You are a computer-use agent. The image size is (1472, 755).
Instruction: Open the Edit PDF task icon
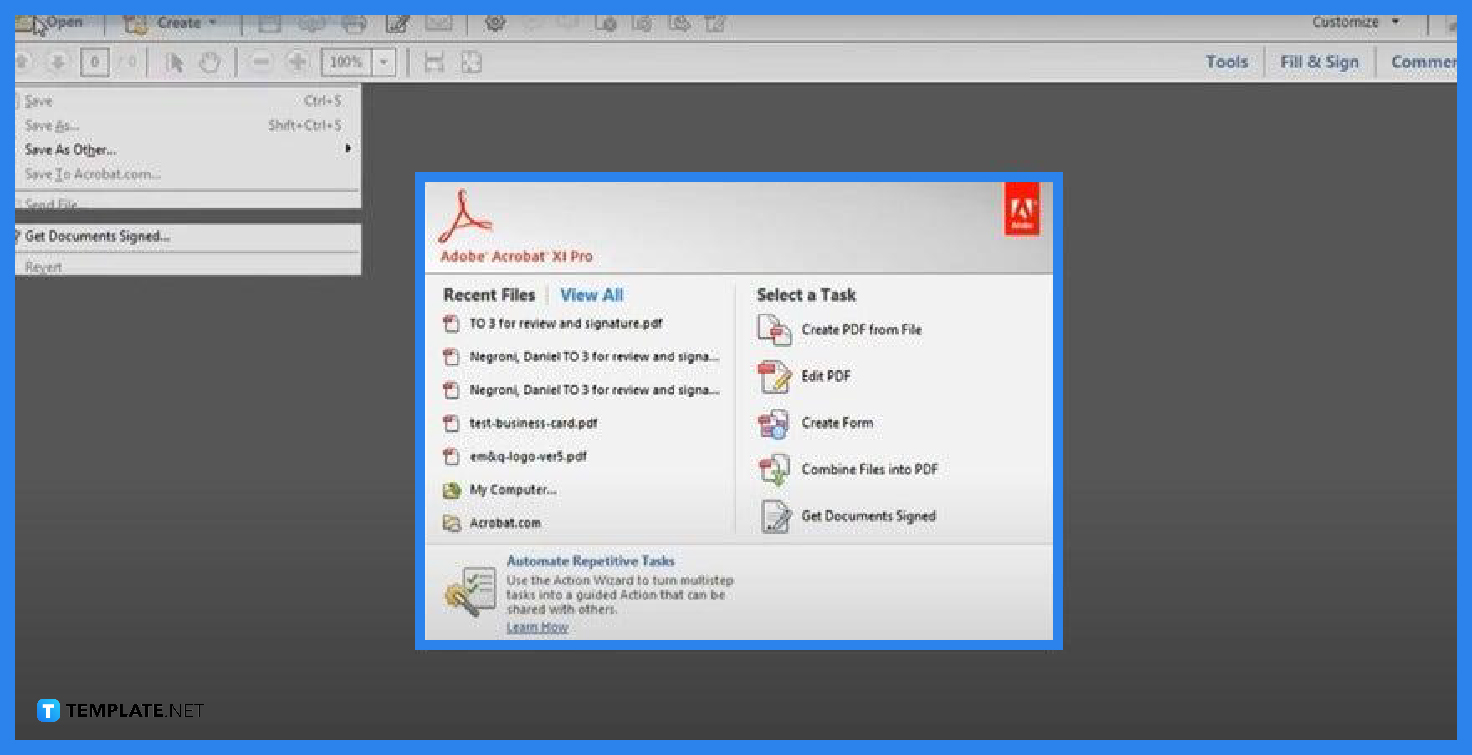(775, 377)
